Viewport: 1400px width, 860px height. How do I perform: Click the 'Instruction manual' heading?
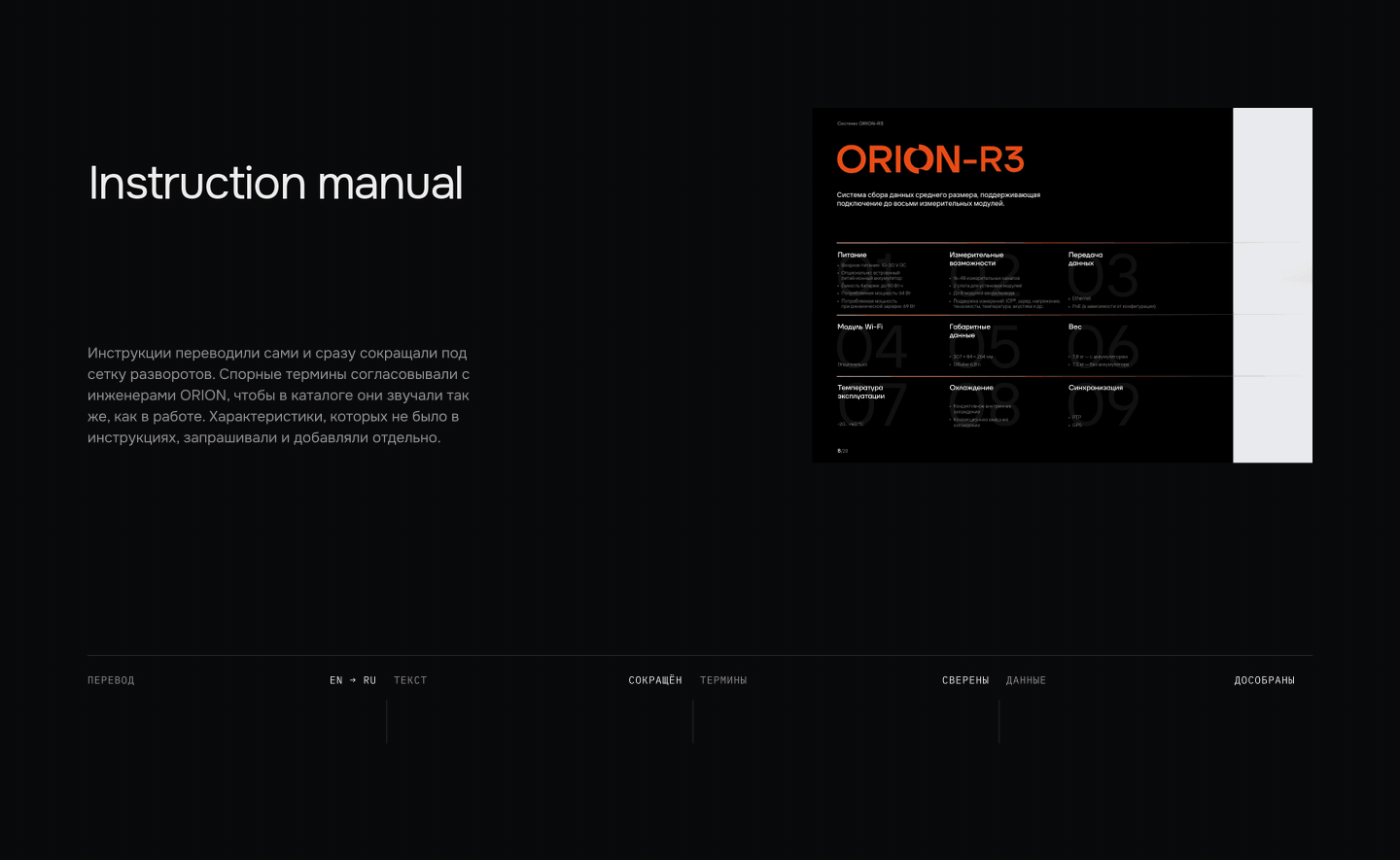[276, 183]
